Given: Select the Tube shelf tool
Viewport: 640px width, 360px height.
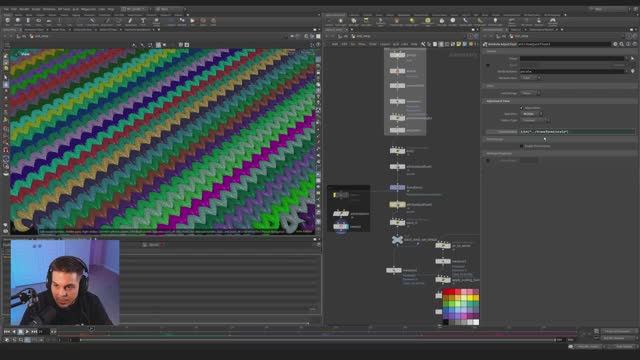Looking at the screenshot, I should [x=28, y=21].
